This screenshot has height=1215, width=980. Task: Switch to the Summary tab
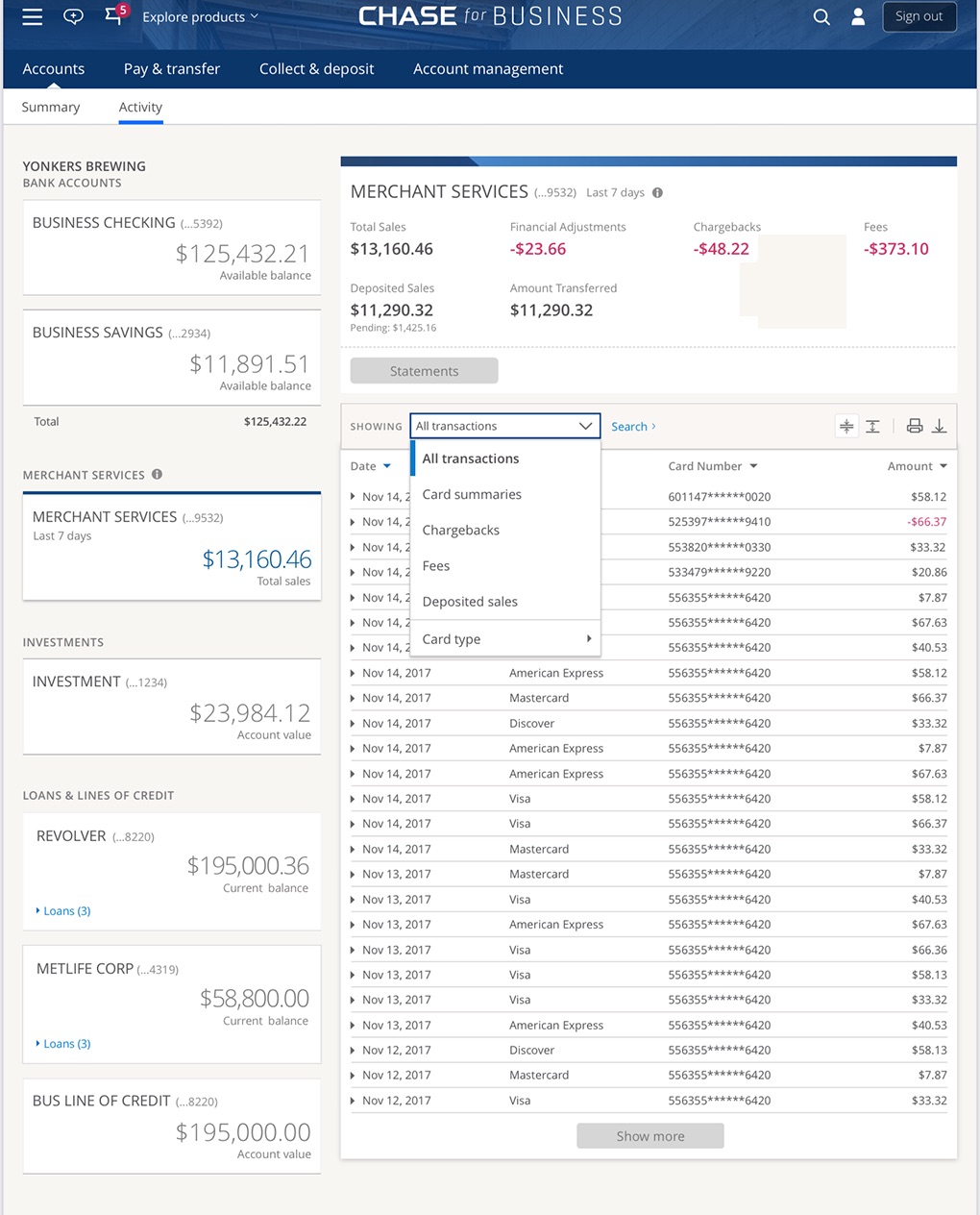coord(51,107)
